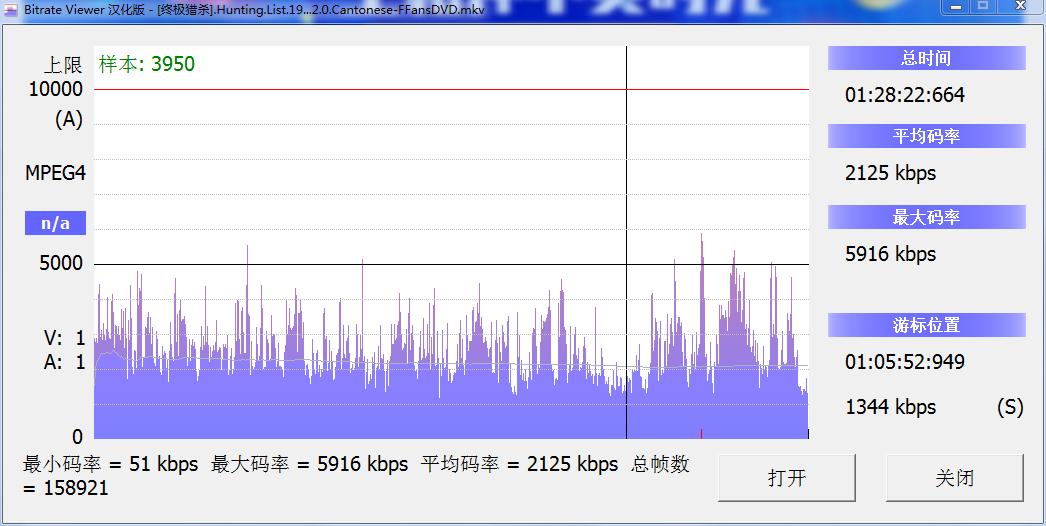Viewport: 1046px width, 526px height.
Task: Toggle the (A) mode label below 10000
Action: point(69,120)
